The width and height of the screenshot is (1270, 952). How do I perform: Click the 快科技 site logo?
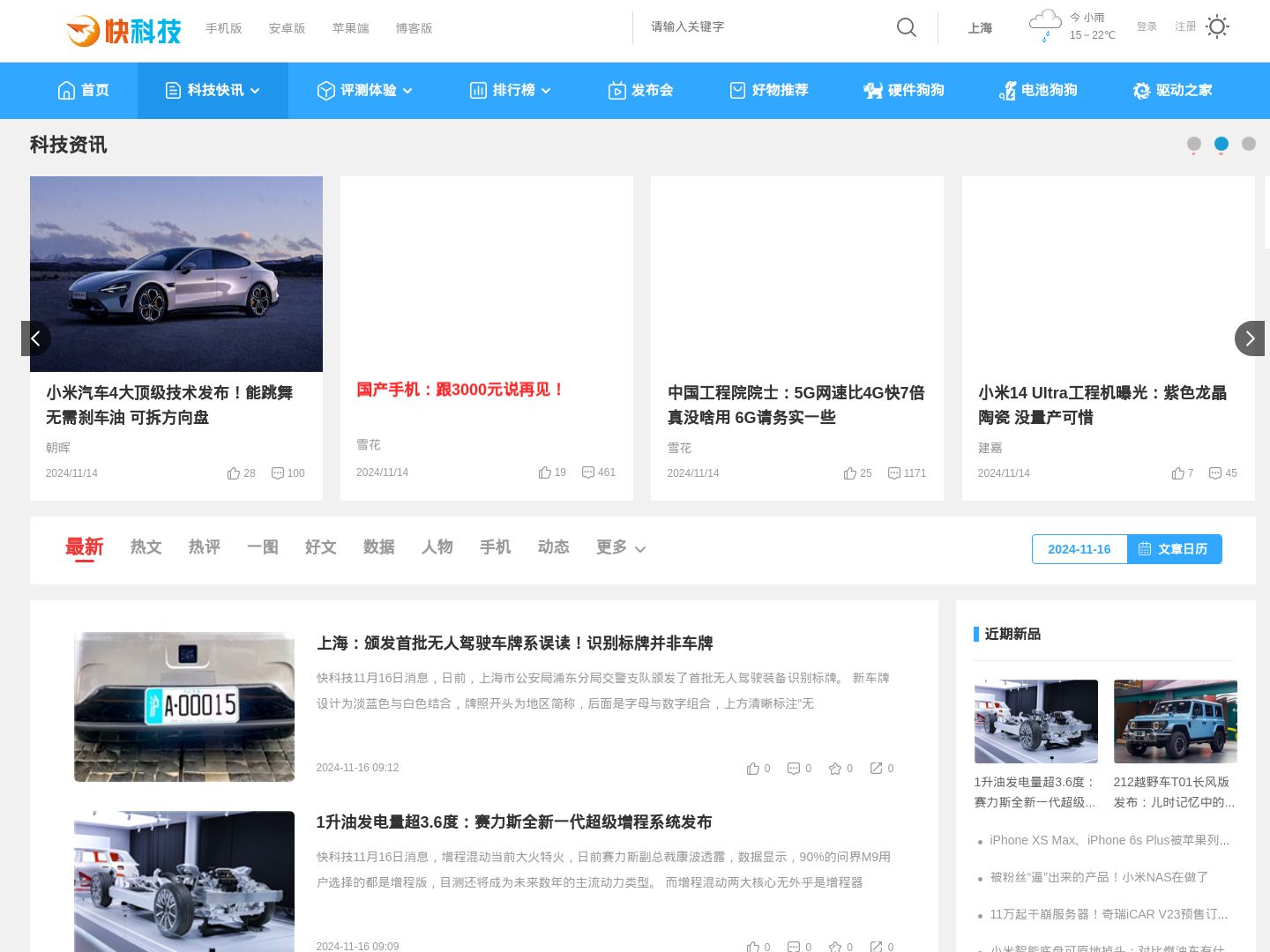coord(123,31)
